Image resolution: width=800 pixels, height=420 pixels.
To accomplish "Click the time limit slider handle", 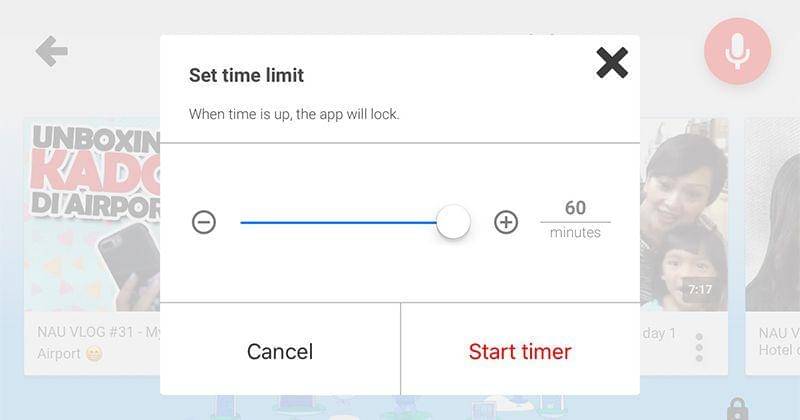I will coord(453,222).
